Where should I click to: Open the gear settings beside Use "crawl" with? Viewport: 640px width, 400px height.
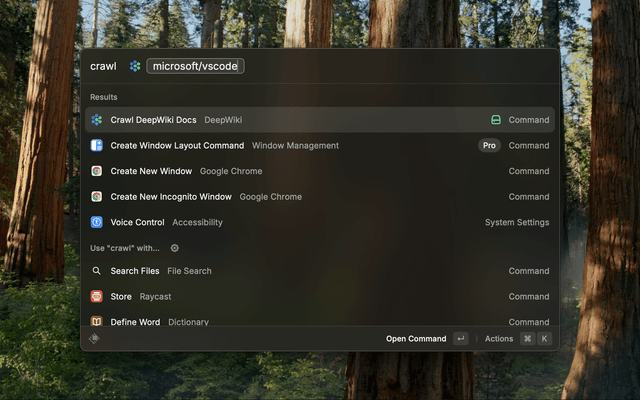pos(174,248)
